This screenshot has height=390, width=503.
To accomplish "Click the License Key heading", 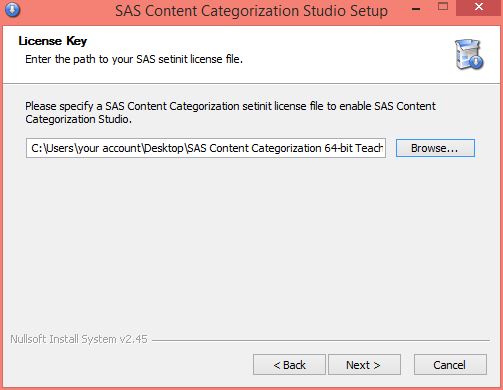I will [x=53, y=41].
